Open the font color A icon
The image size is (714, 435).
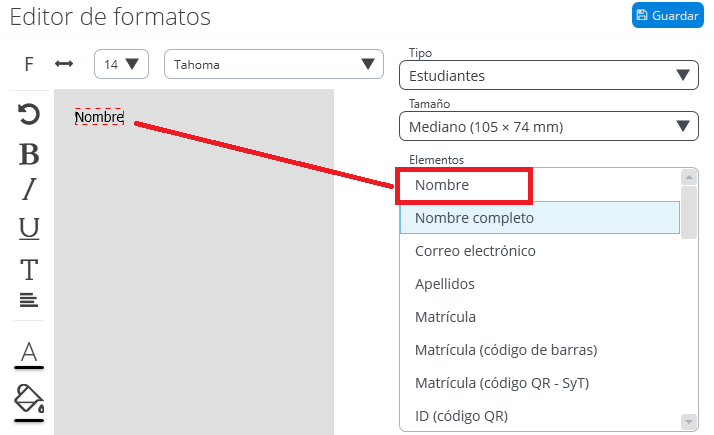pos(29,355)
